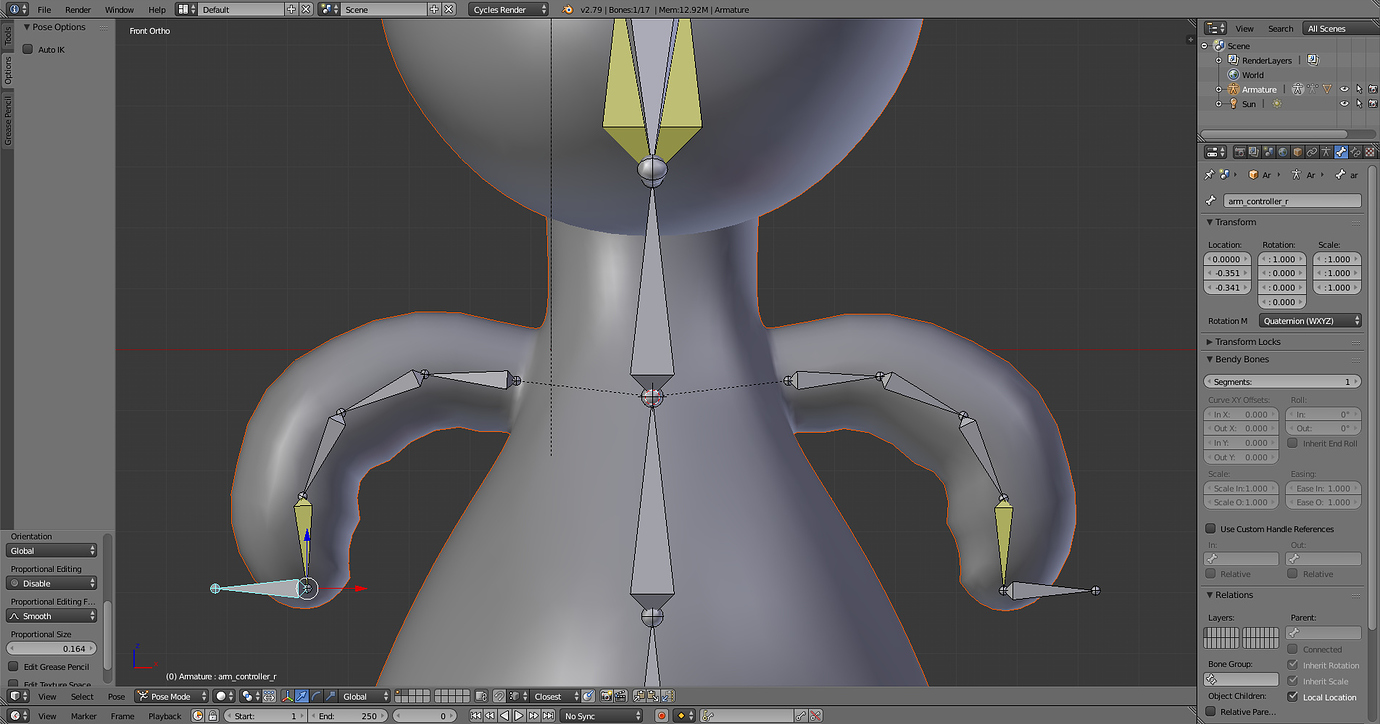
Task: Open the Select menu in 3D view header
Action: (82, 696)
